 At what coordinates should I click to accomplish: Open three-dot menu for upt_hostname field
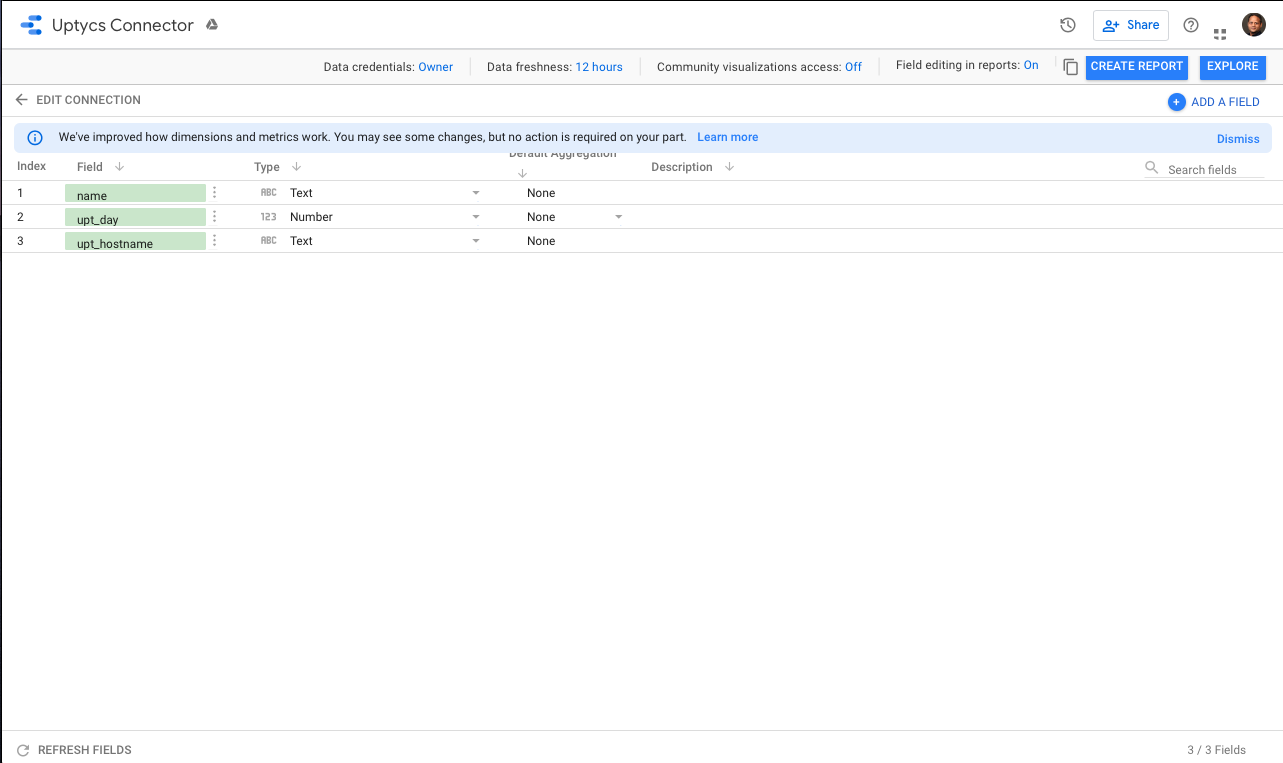tap(214, 241)
